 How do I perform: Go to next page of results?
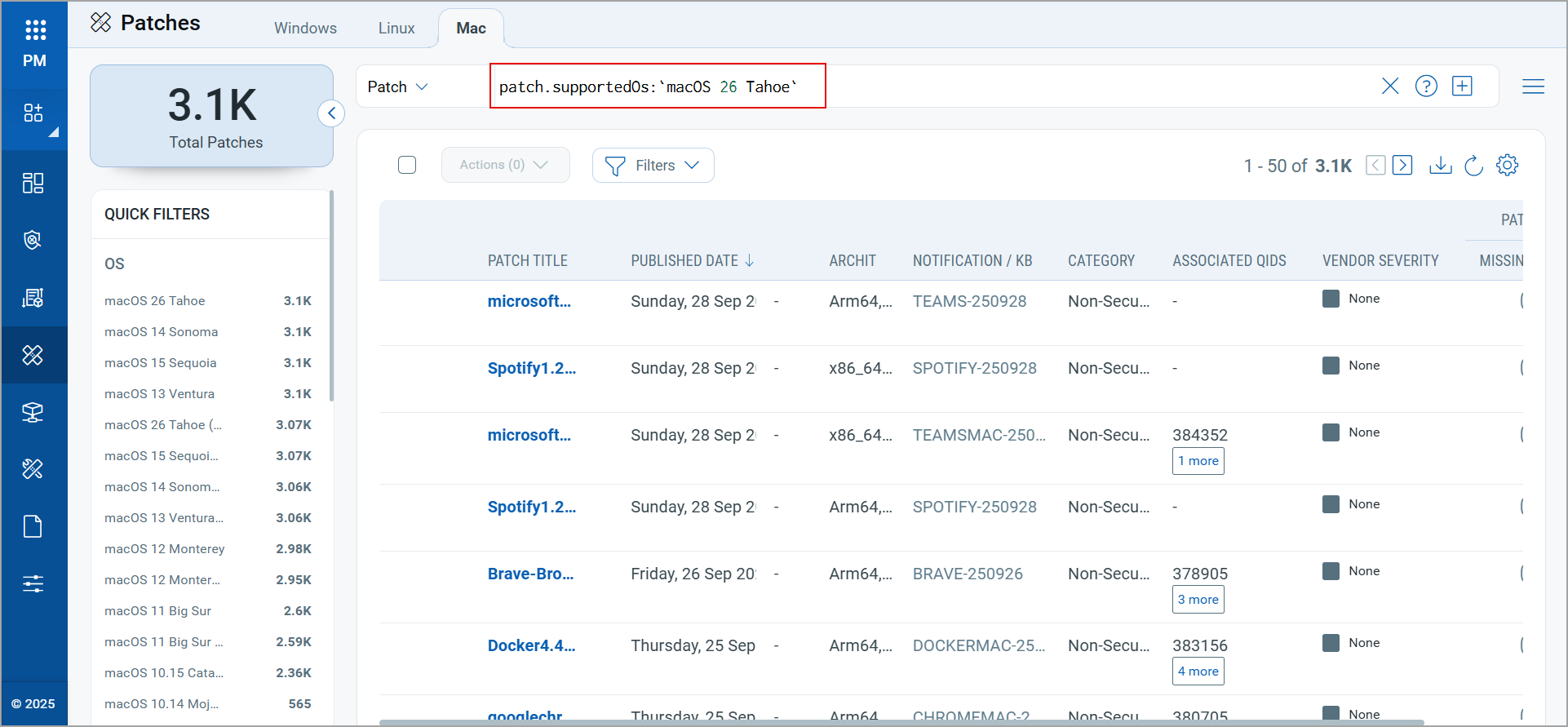(1402, 166)
